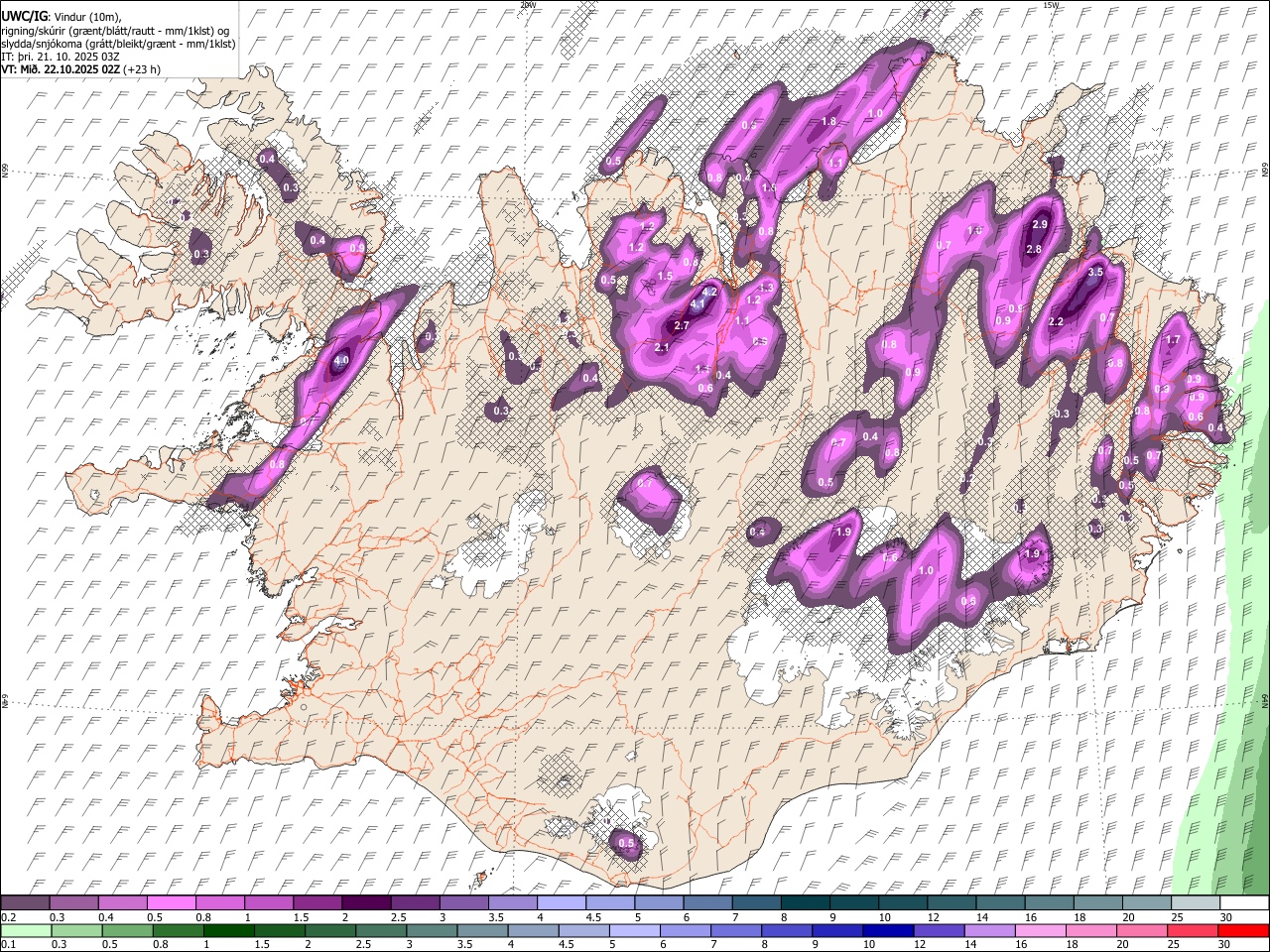
Task: Click the "rigning/skúrir" description line in header
Action: click(115, 31)
